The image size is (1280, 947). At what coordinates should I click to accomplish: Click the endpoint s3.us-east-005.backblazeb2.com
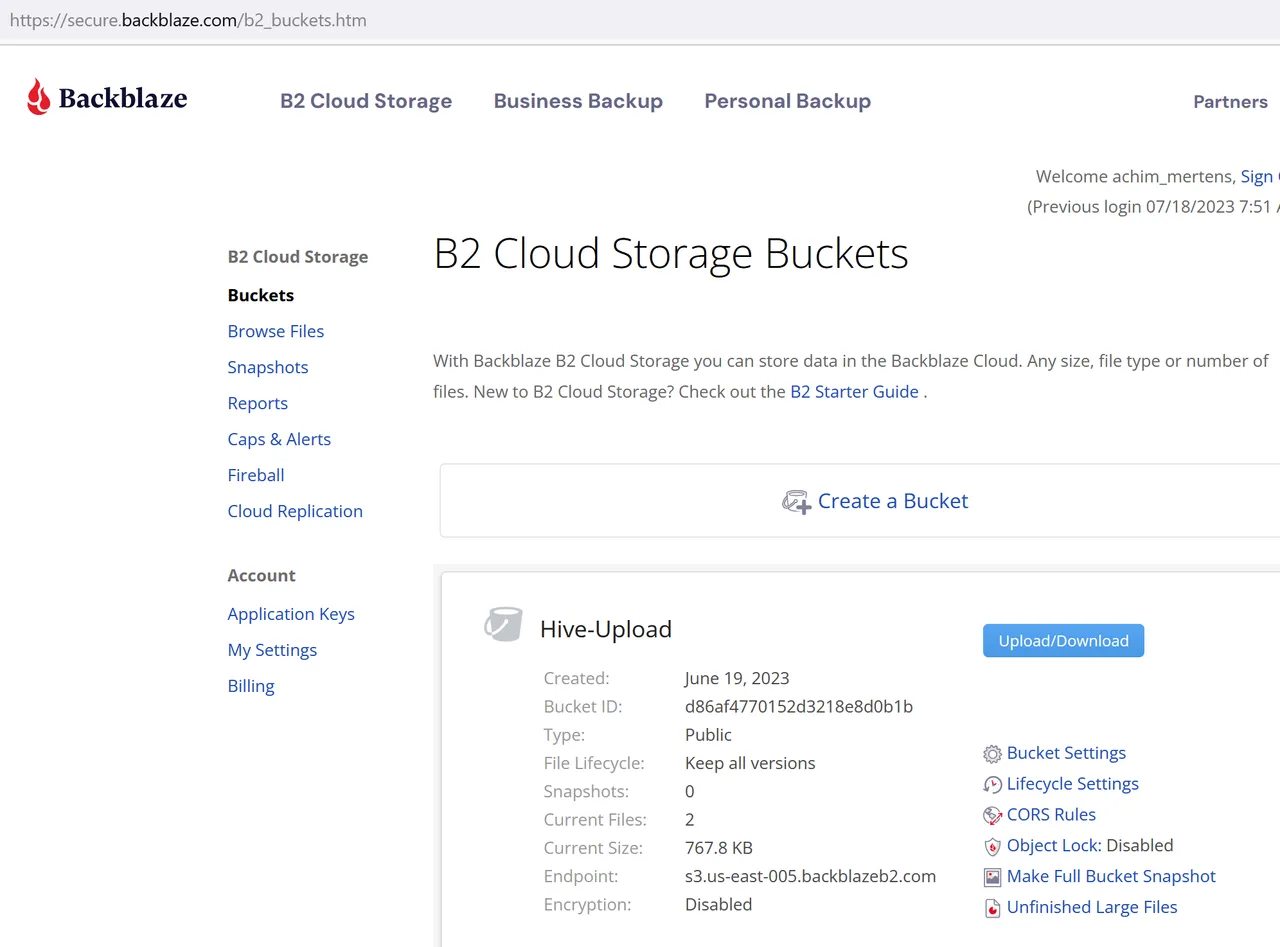click(x=810, y=877)
